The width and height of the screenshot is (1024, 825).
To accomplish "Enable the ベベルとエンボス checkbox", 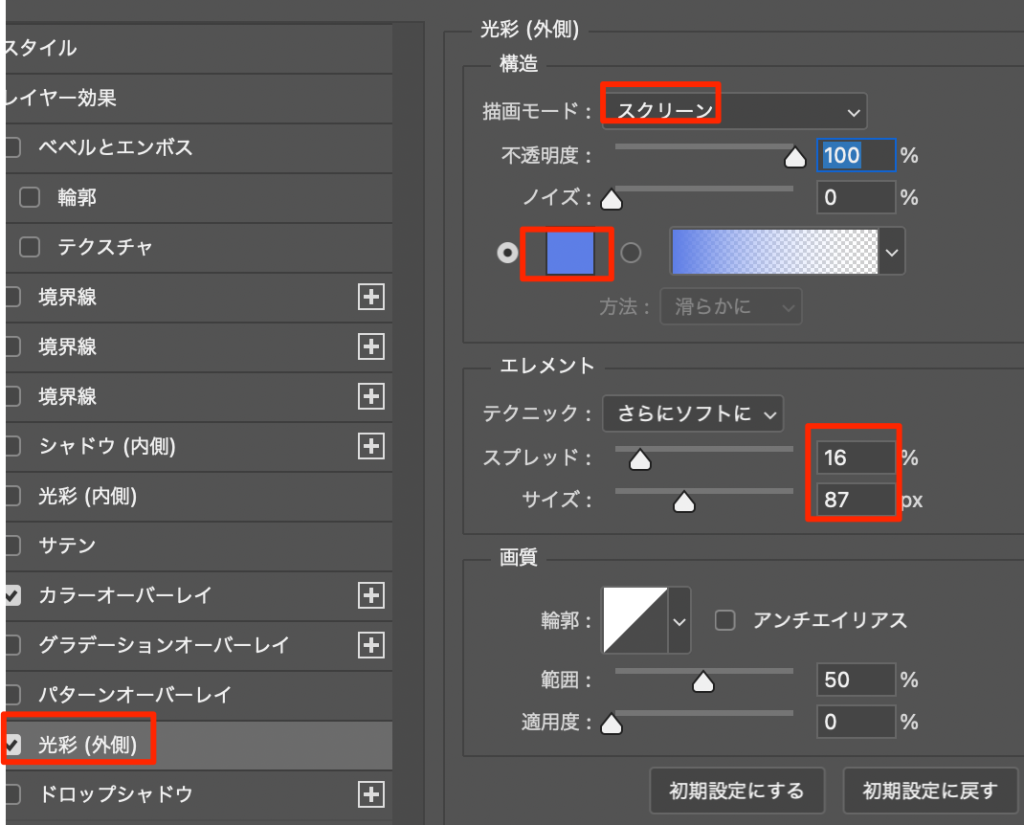I will (x=12, y=148).
